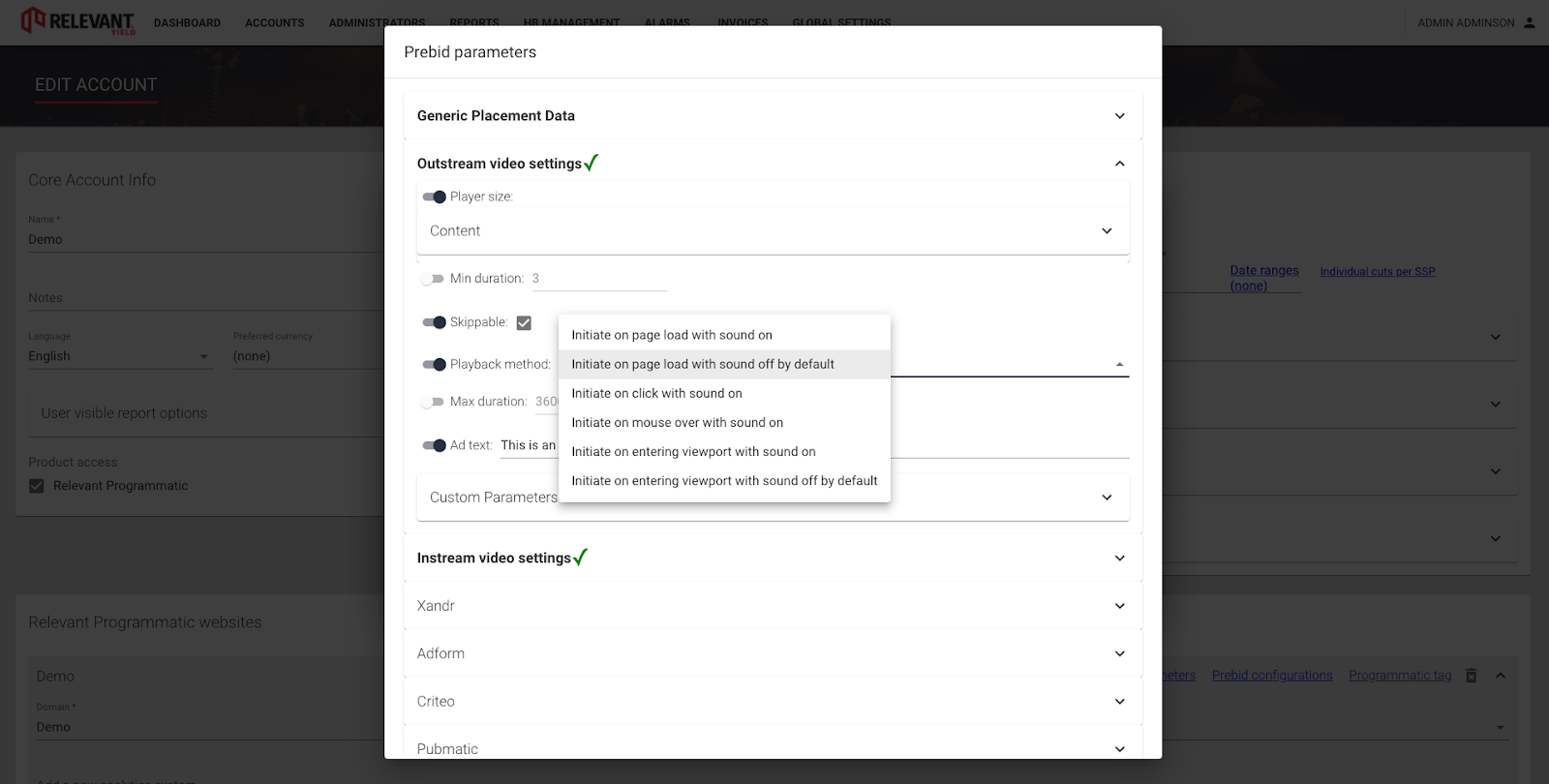This screenshot has height=784, width=1549.
Task: Click the Relevant Yield logo
Action: point(77,20)
